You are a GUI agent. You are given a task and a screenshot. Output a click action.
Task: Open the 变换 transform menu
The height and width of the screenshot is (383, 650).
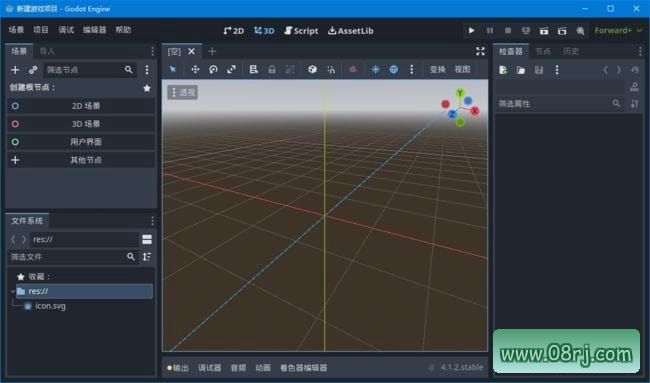pyautogui.click(x=437, y=69)
